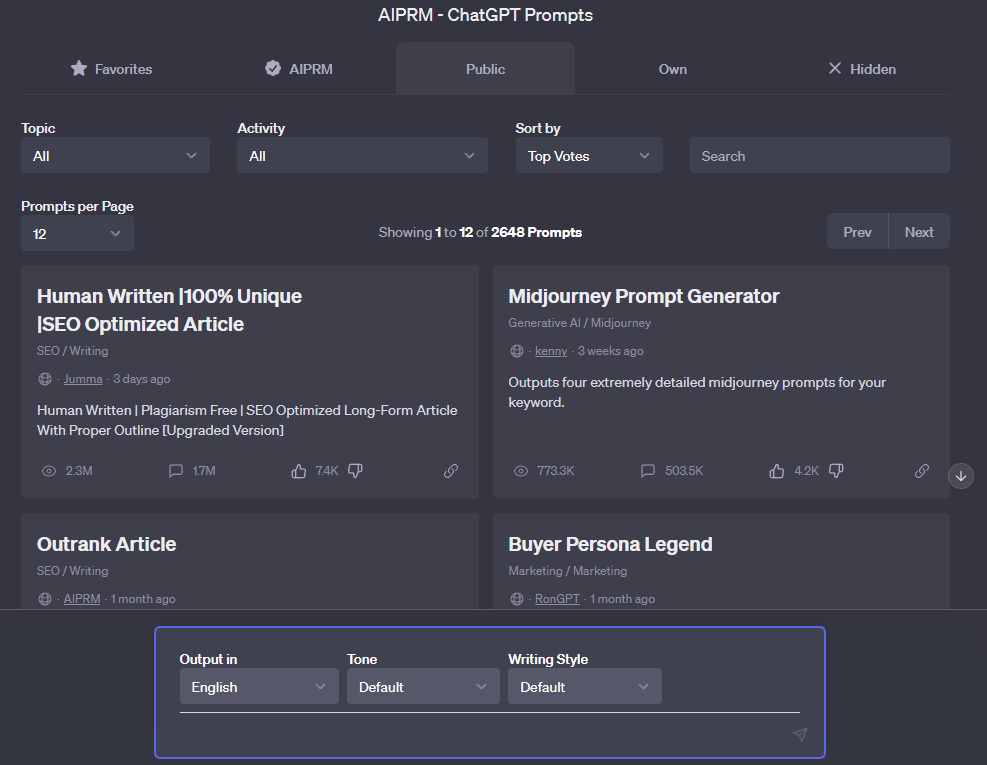Open the Tone dropdown in chat options
Screen dimensions: 987x765
(x=423, y=686)
